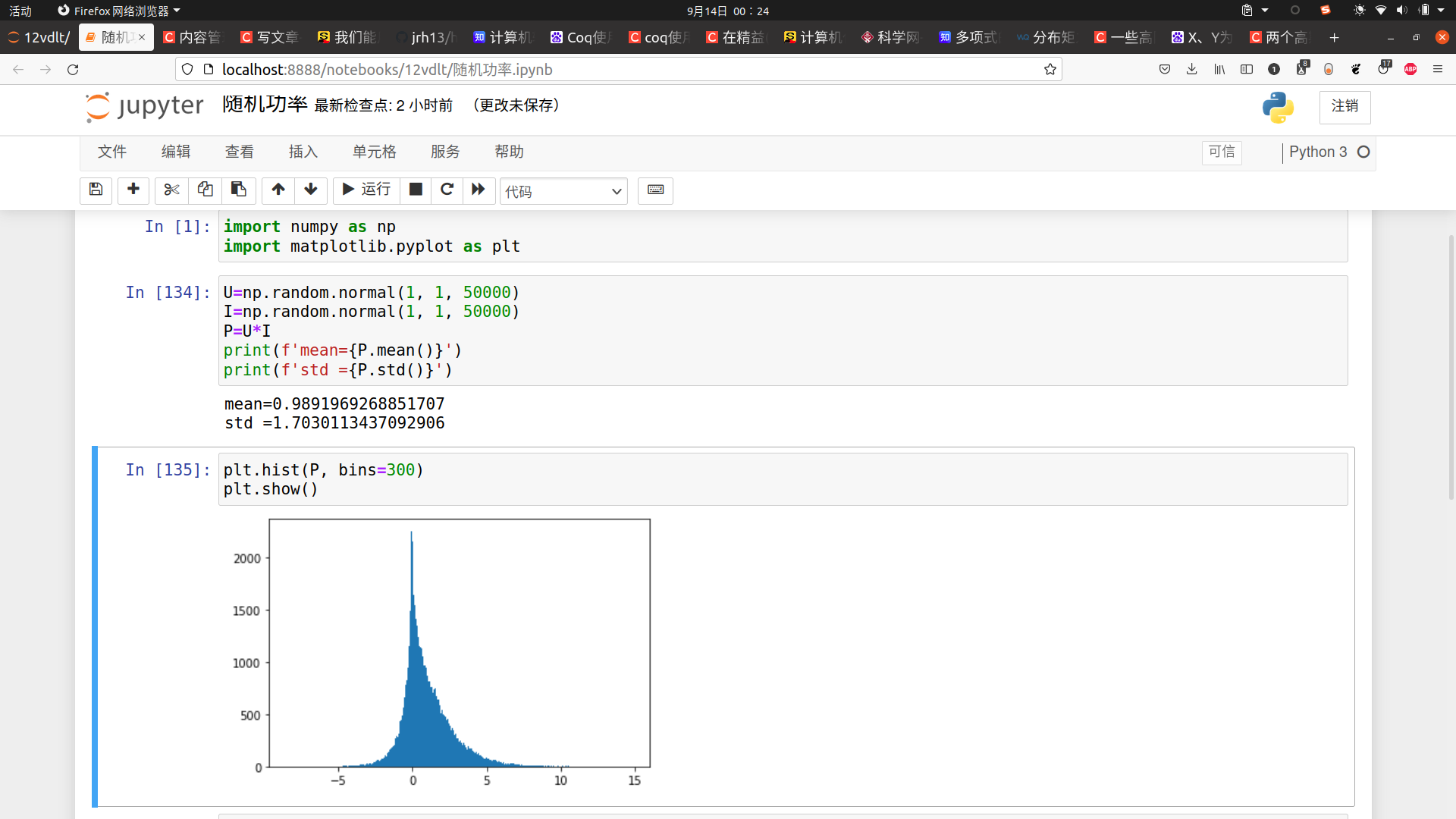Viewport: 1456px width, 819px height.
Task: Interrupt the kernel with the stop icon
Action: click(x=416, y=190)
